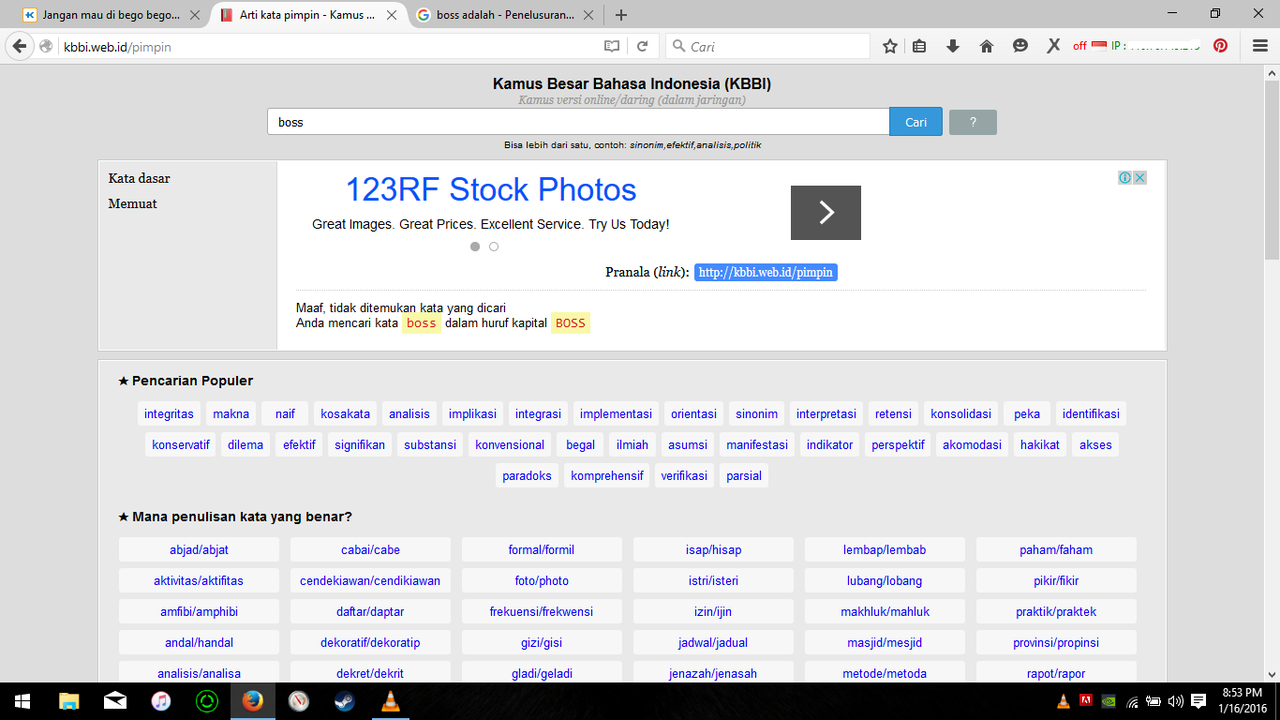Screen dimensions: 1280x720
Task: Click the gray '?' help button
Action: 973,122
